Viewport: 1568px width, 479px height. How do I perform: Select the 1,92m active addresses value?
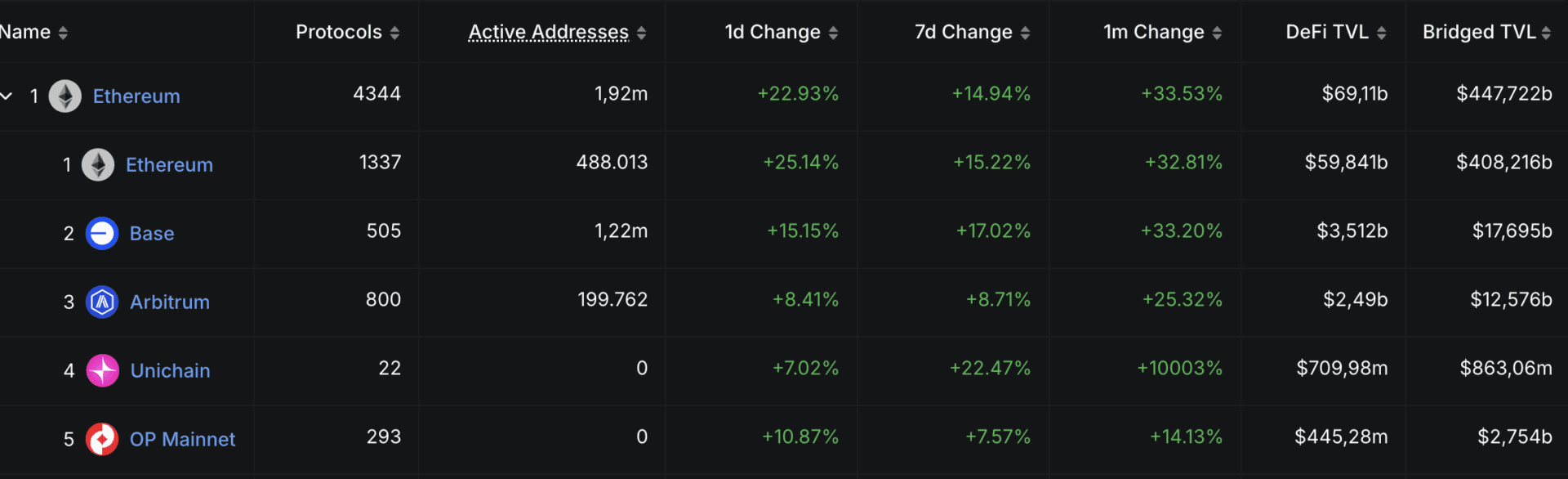point(621,94)
